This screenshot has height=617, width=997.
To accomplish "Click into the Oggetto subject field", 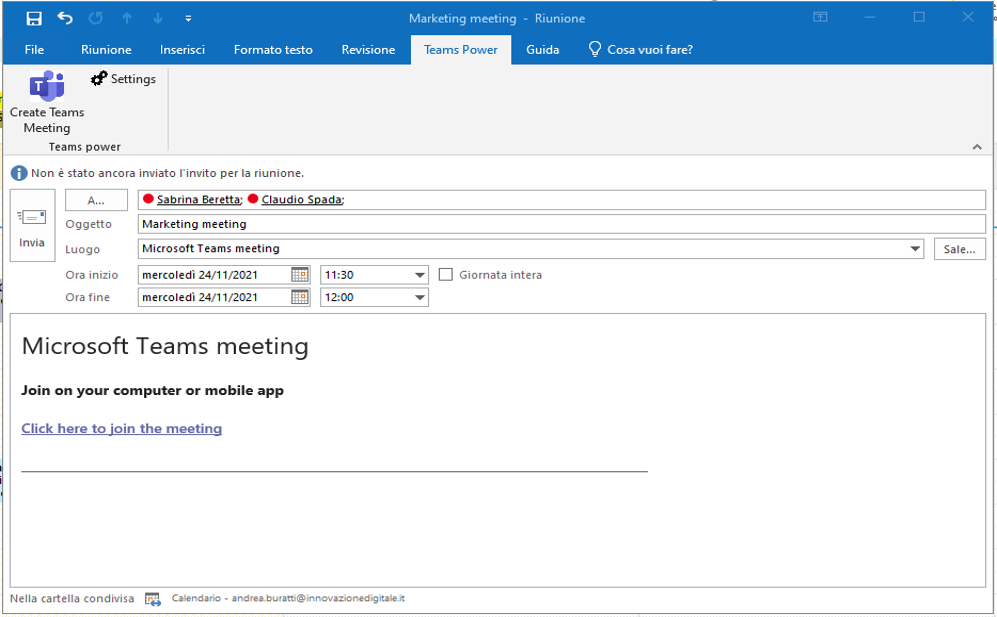I will coord(560,224).
